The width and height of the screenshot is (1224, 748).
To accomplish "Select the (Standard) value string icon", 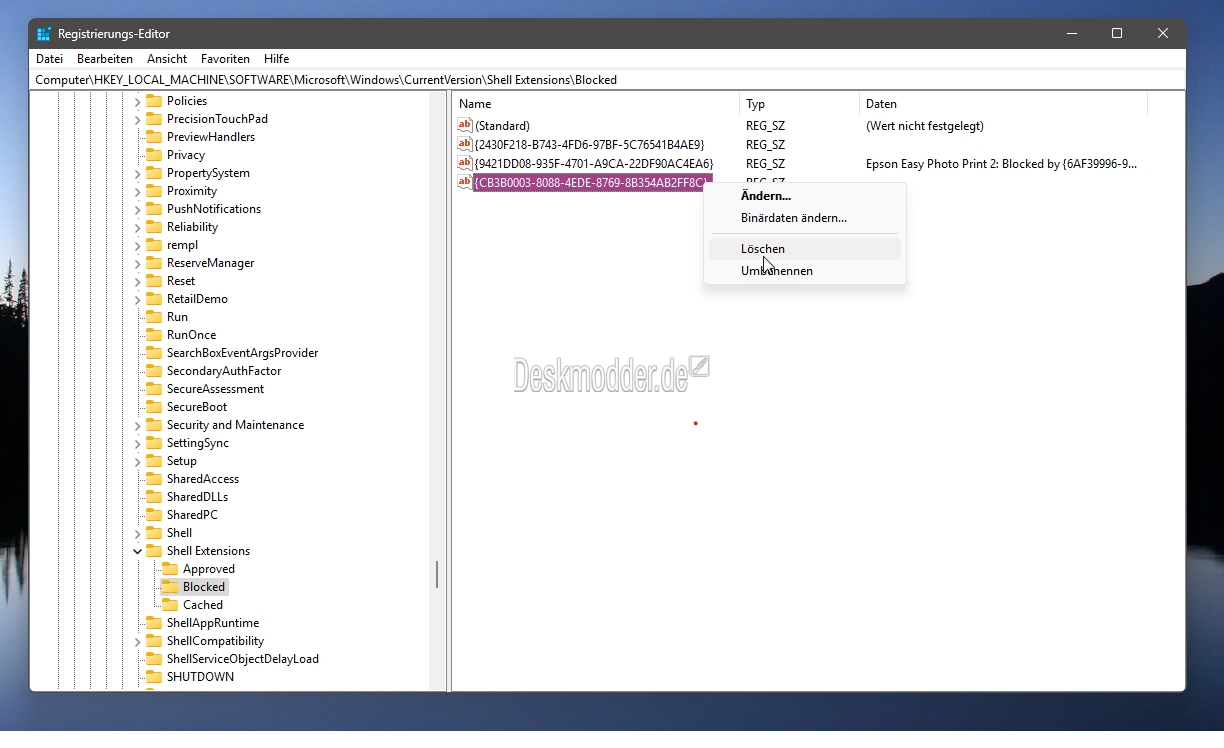I will click(464, 125).
